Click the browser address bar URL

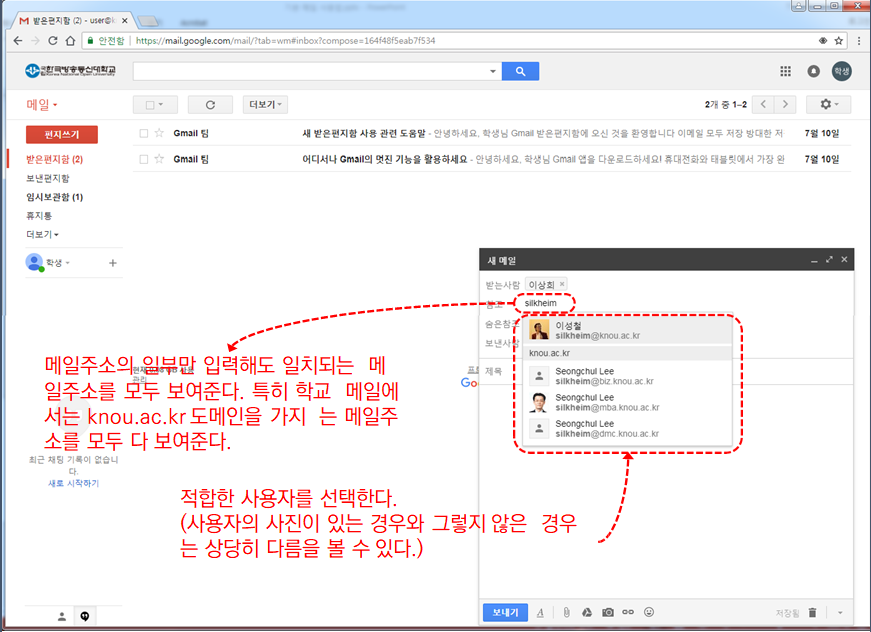click(x=286, y=41)
